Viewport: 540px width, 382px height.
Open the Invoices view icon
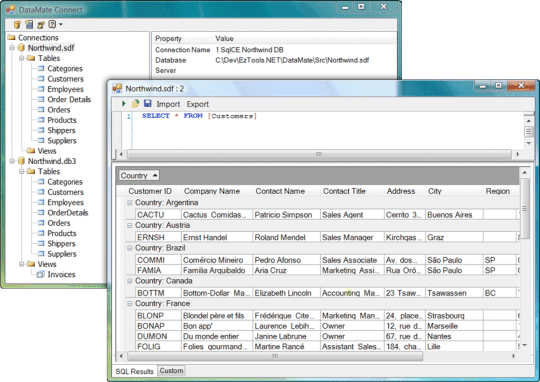click(41, 275)
